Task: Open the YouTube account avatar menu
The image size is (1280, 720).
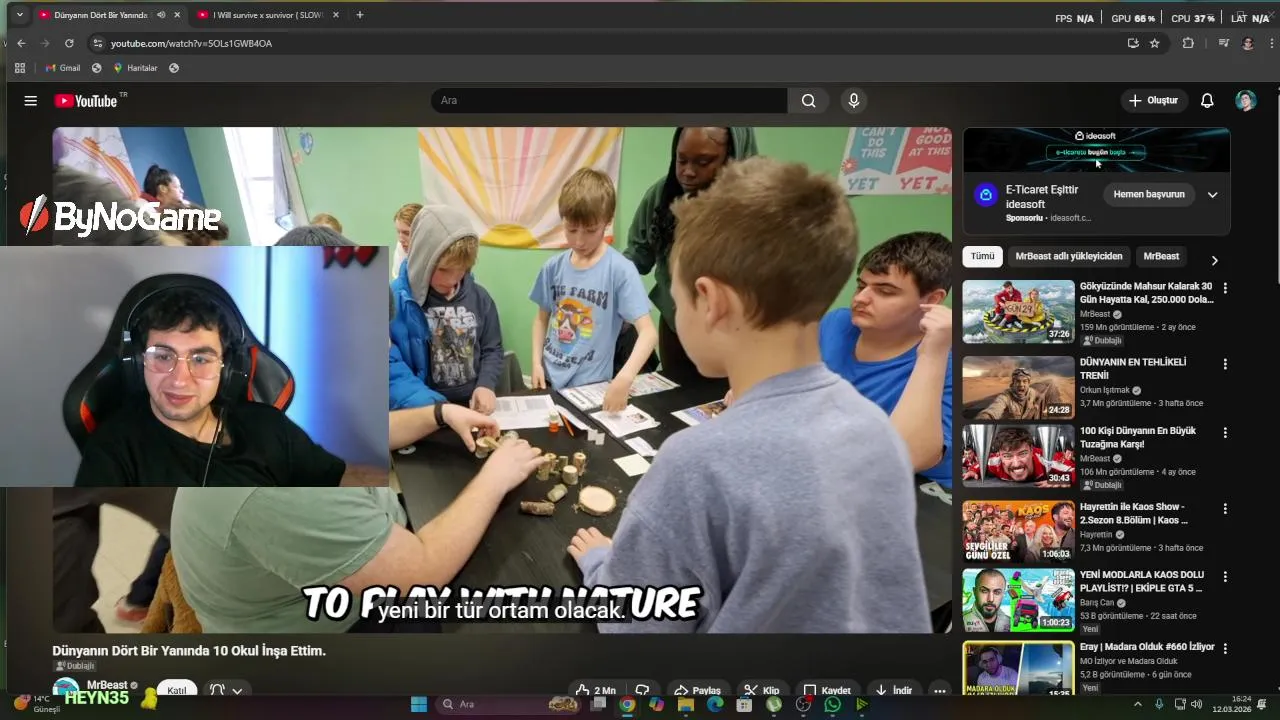Action: [1245, 101]
